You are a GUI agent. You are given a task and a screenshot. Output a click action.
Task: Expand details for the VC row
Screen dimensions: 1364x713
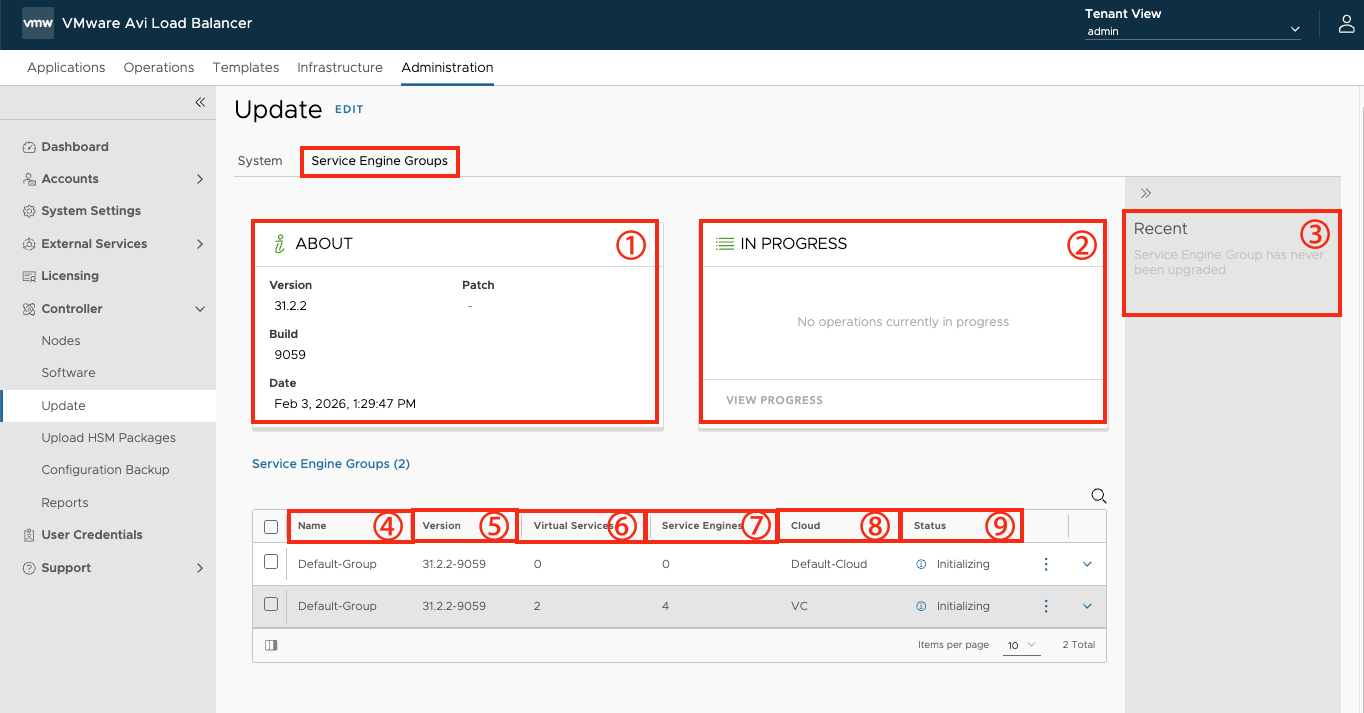(1087, 606)
